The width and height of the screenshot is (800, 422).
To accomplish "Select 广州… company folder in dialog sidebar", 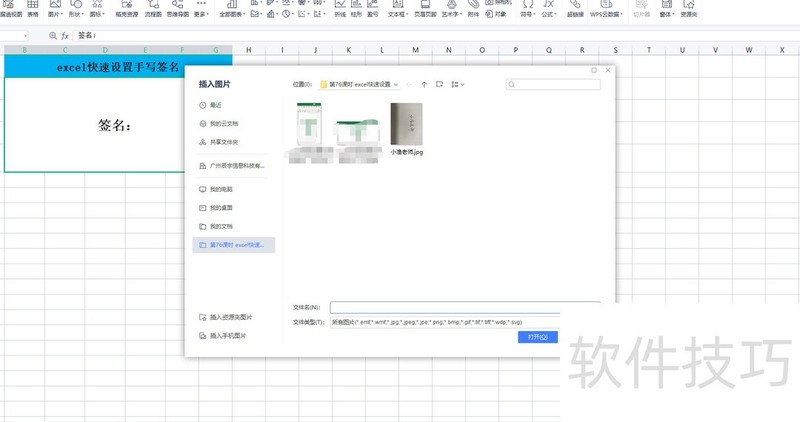I will coord(232,166).
